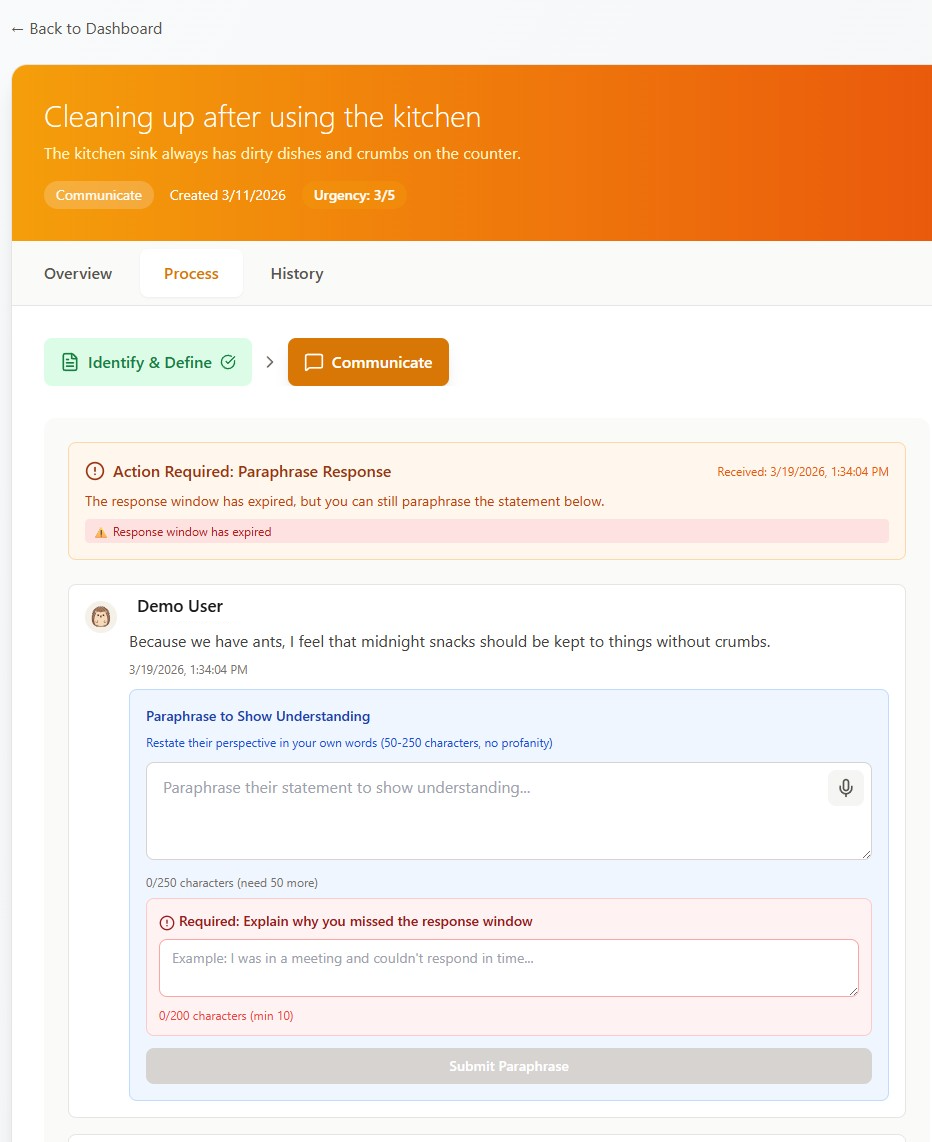Open the Overview tab

click(78, 274)
